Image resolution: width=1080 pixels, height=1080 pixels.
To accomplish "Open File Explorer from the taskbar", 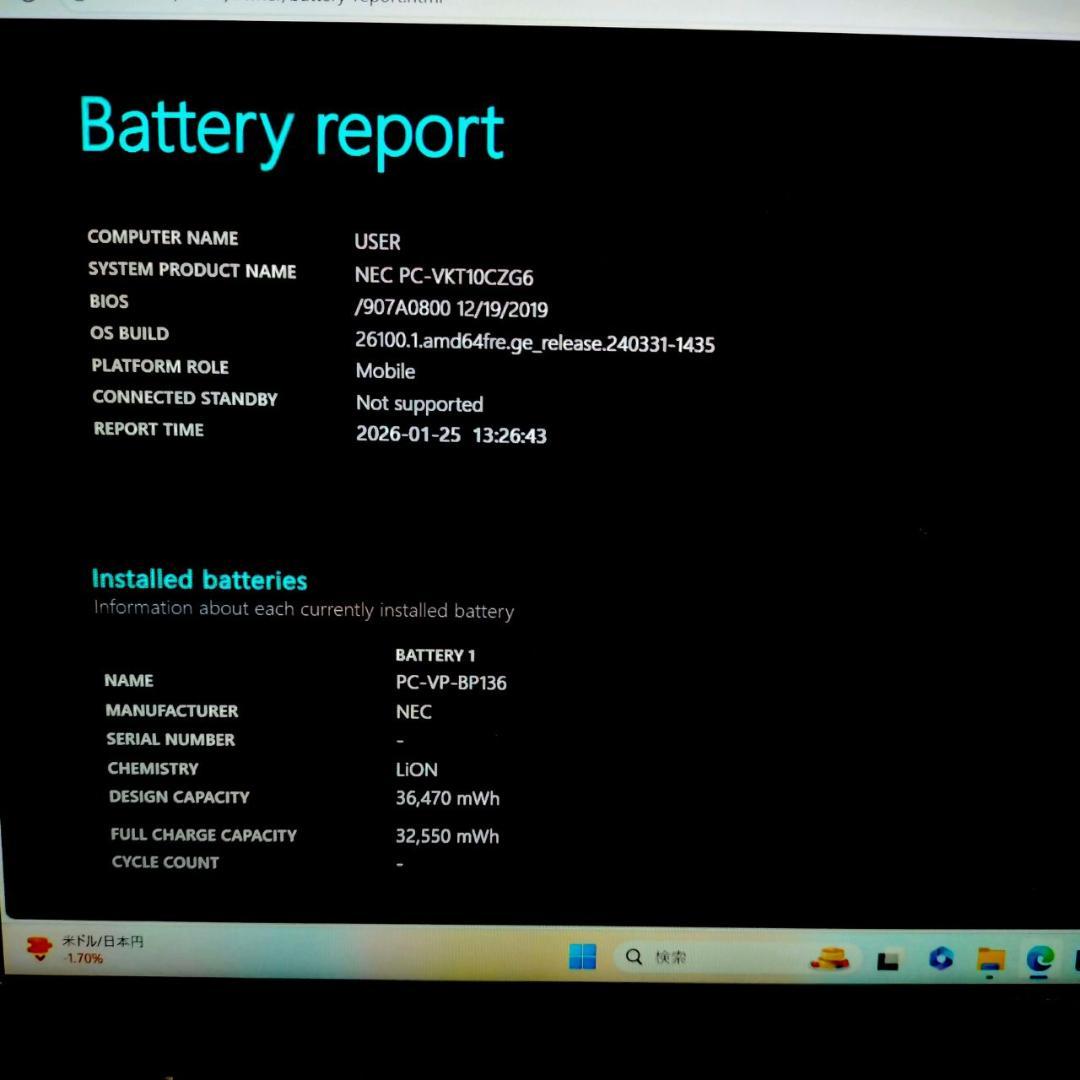I will pyautogui.click(x=990, y=957).
